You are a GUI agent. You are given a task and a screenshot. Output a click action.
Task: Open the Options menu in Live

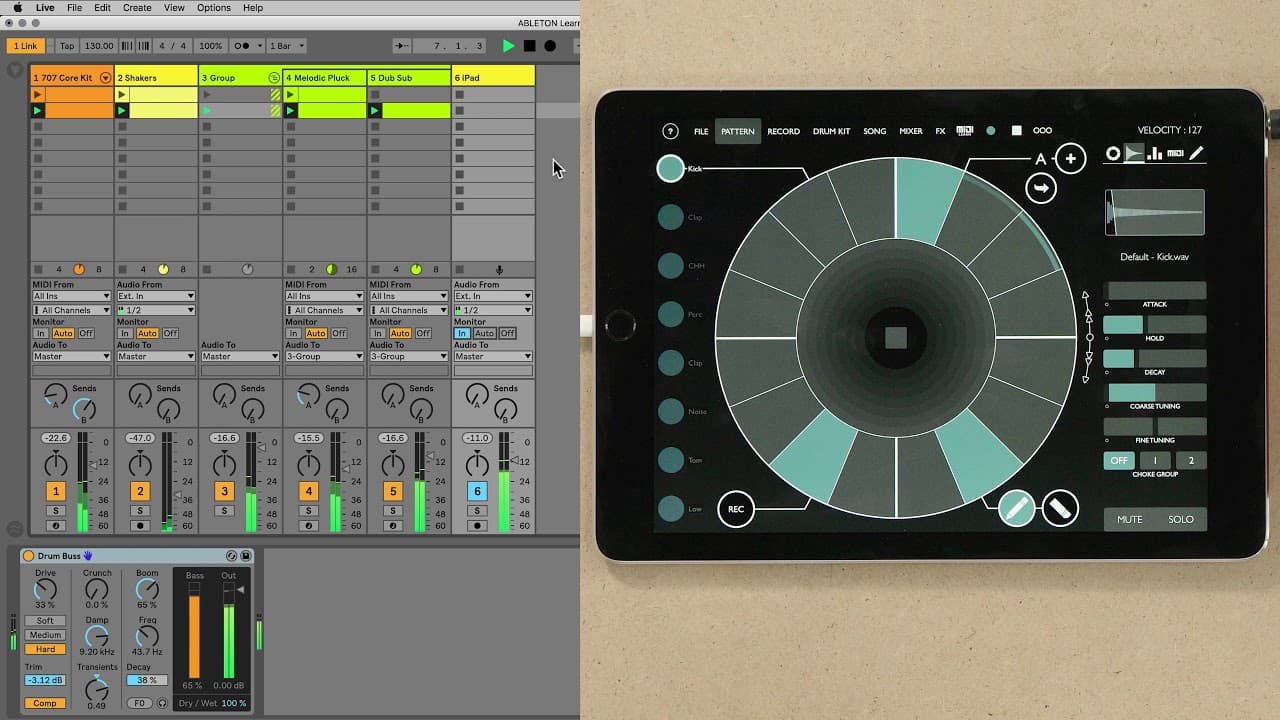(213, 7)
